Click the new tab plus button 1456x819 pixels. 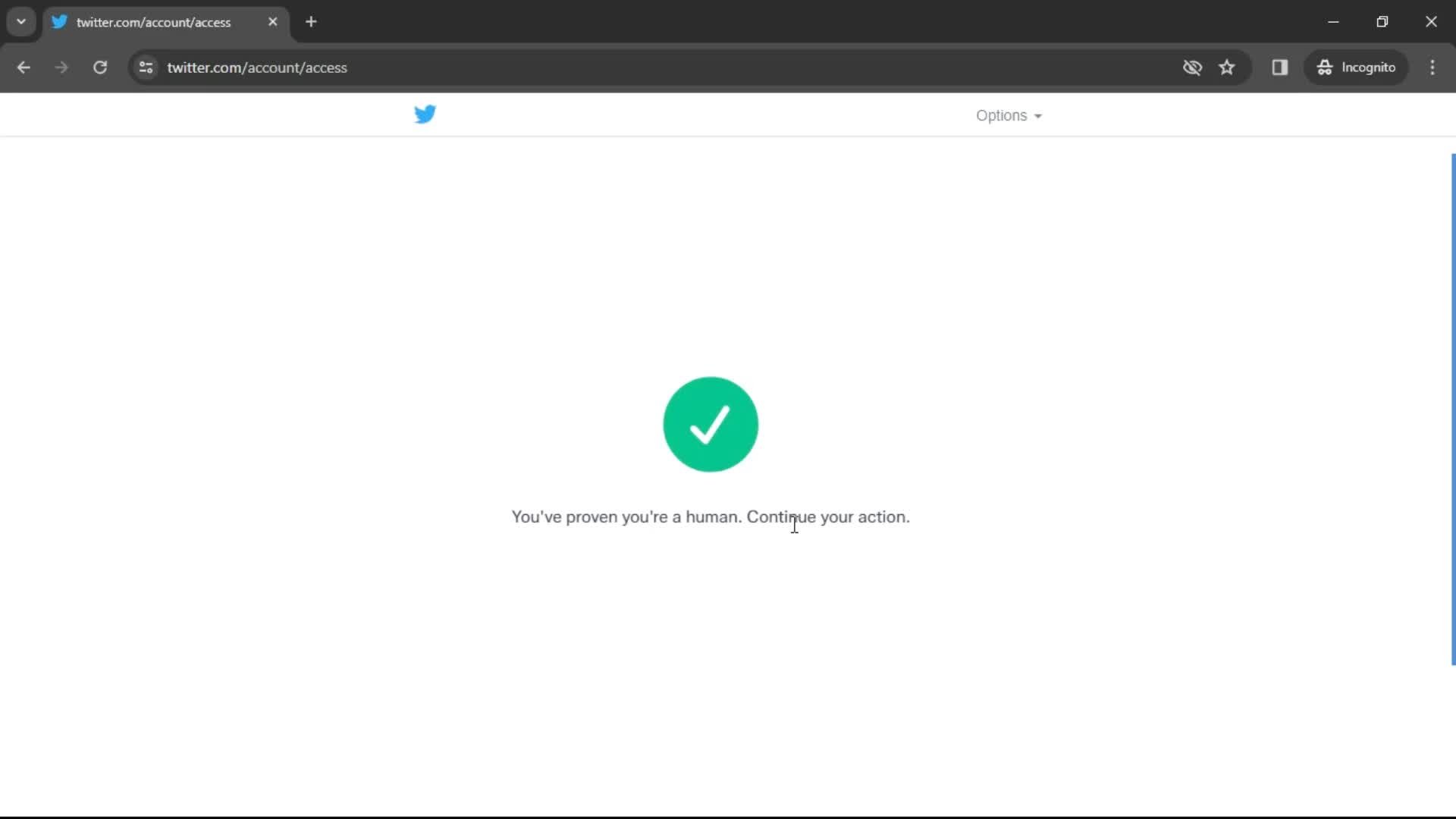click(x=311, y=22)
